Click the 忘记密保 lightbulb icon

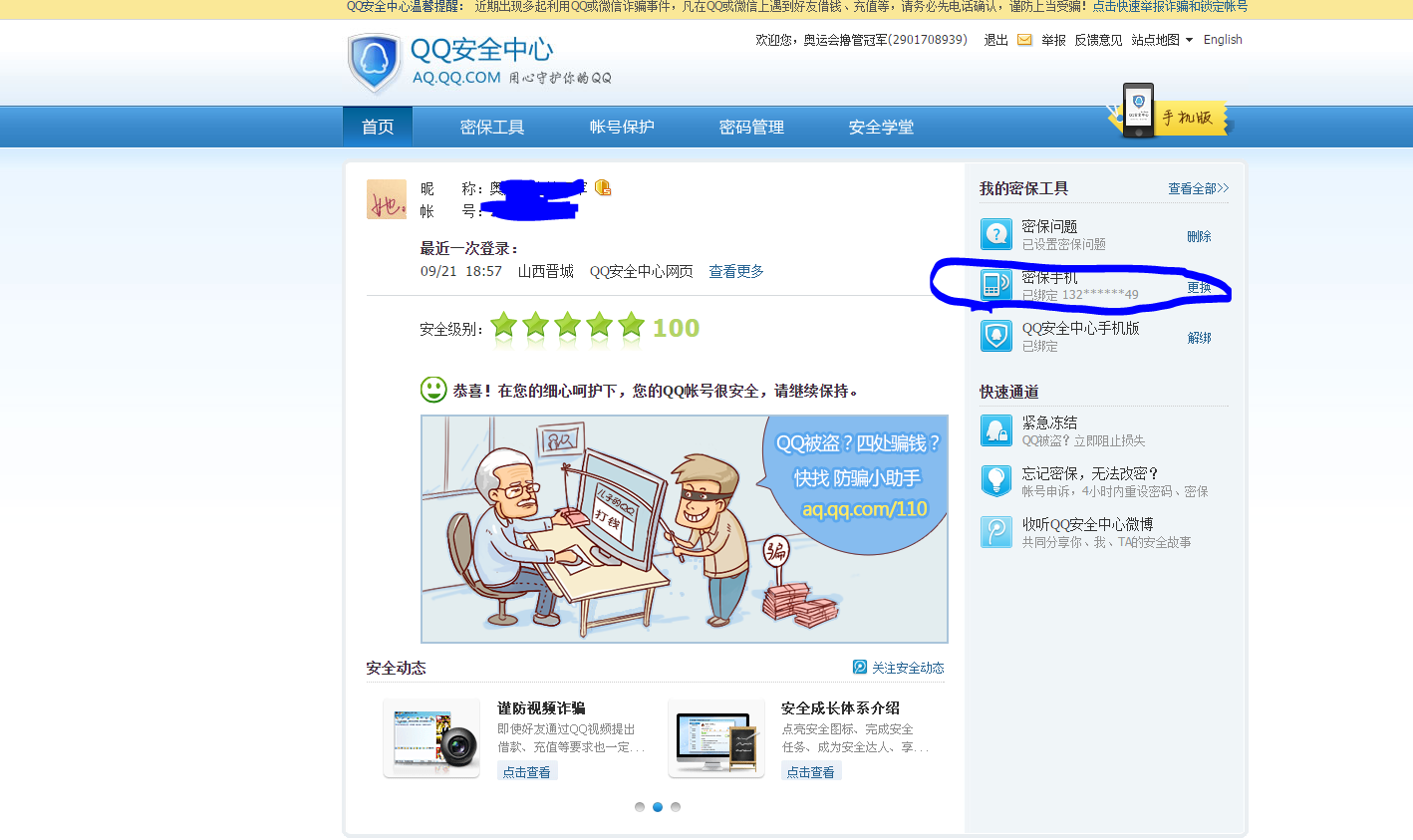click(996, 481)
